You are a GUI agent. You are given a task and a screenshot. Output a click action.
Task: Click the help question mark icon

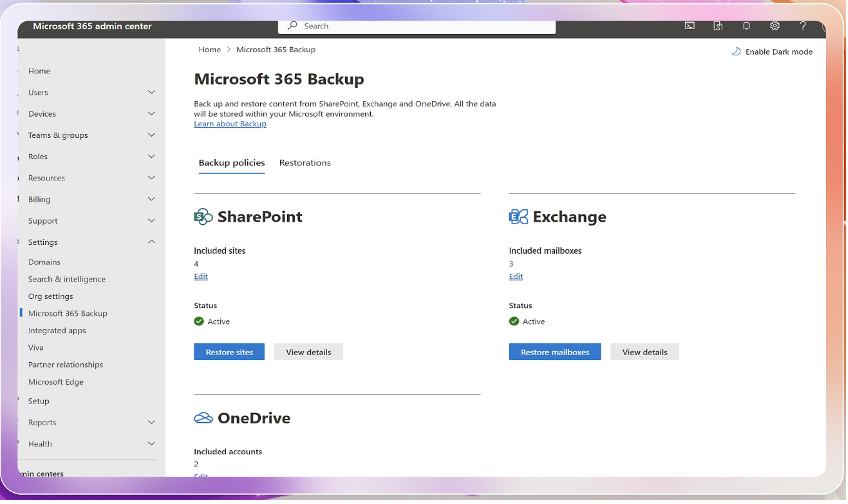(x=803, y=26)
